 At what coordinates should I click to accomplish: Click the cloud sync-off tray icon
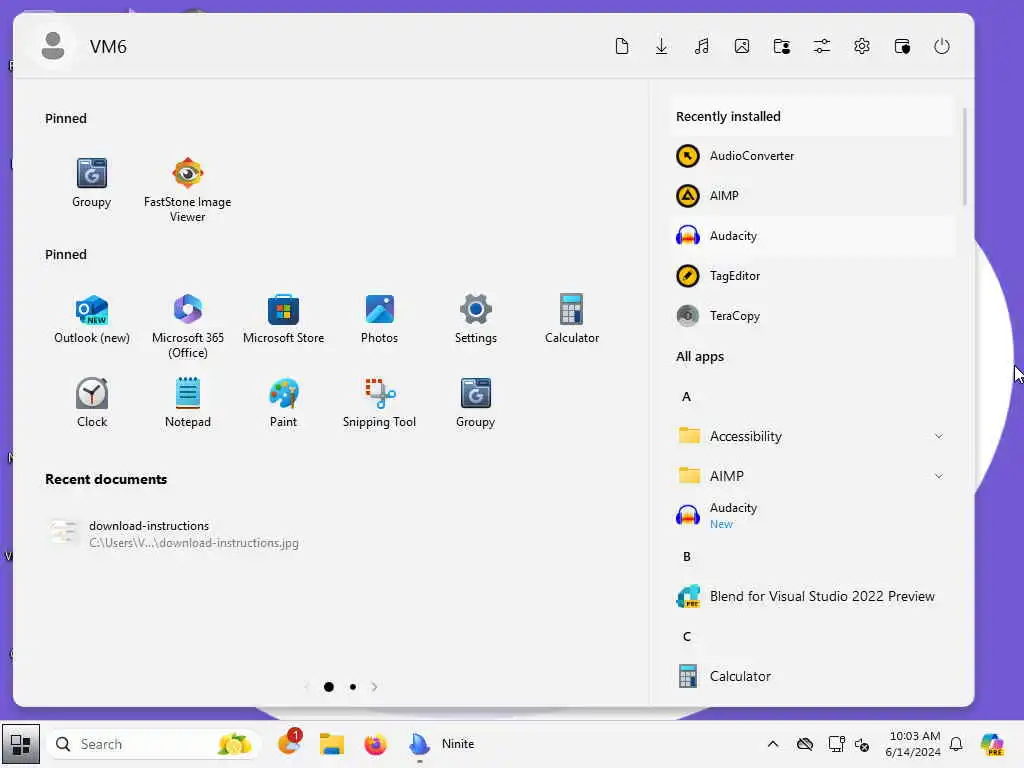tap(805, 744)
